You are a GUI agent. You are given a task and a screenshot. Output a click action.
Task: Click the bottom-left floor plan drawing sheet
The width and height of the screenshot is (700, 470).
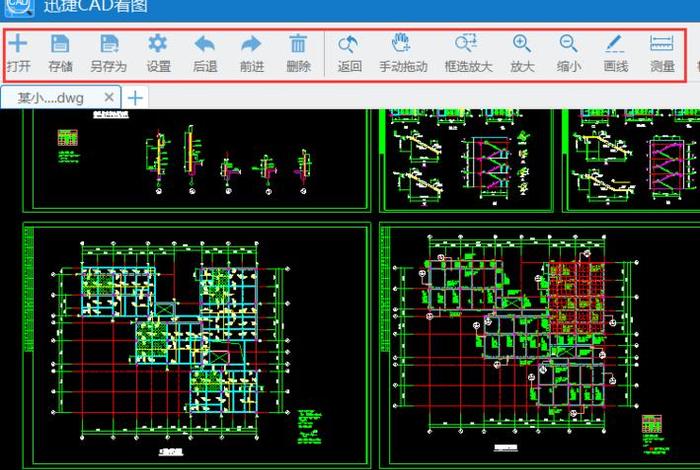tap(197, 345)
